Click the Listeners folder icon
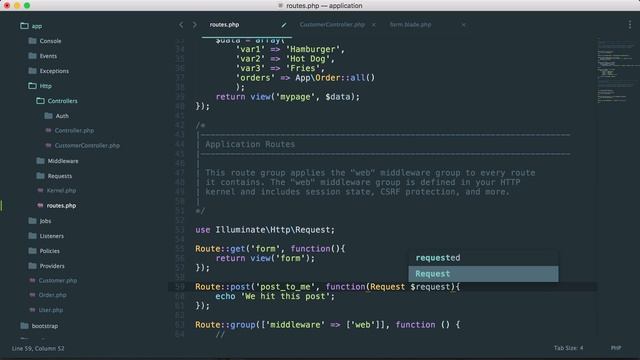 (33, 236)
